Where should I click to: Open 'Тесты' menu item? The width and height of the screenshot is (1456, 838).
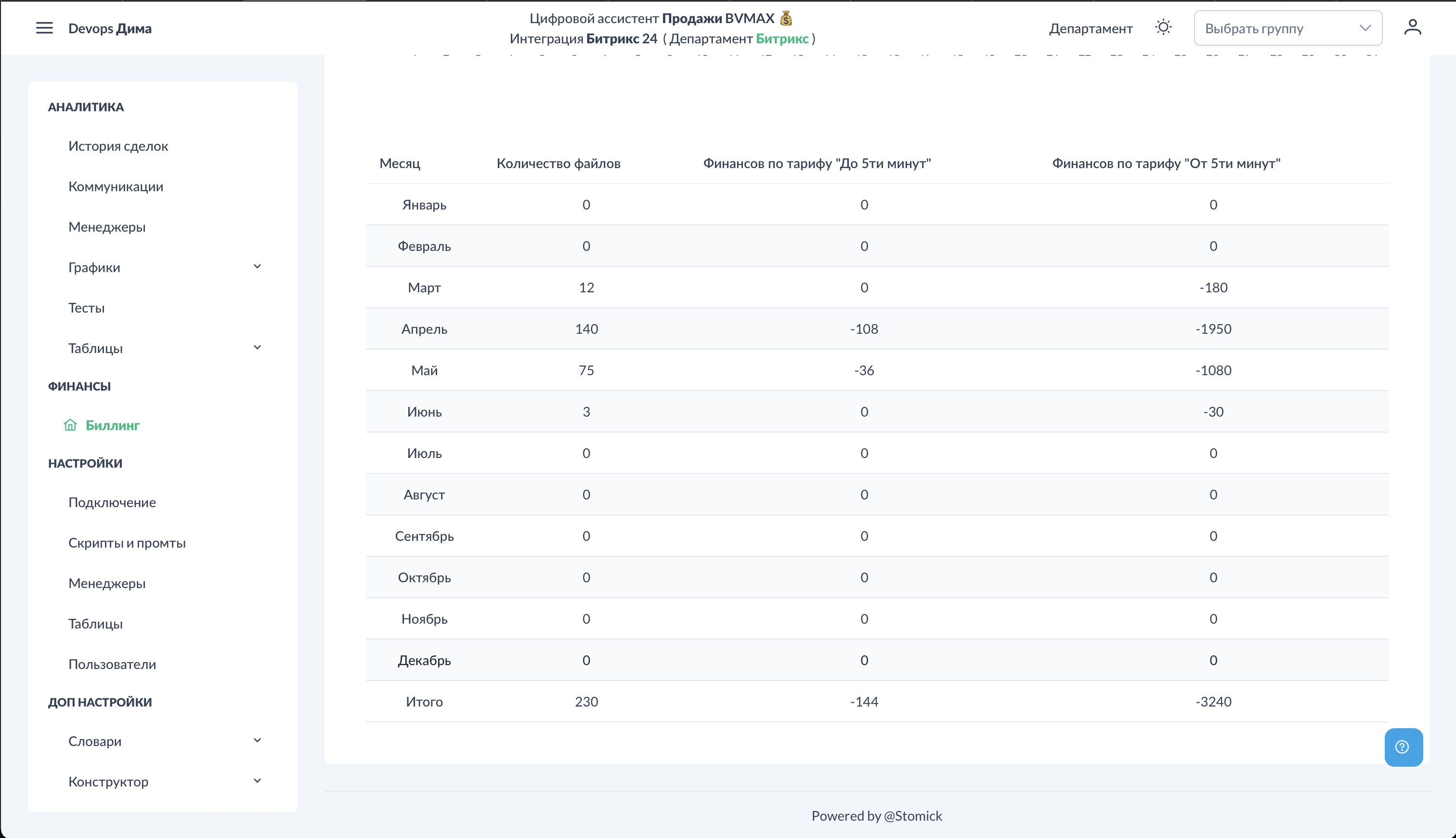pyautogui.click(x=86, y=308)
